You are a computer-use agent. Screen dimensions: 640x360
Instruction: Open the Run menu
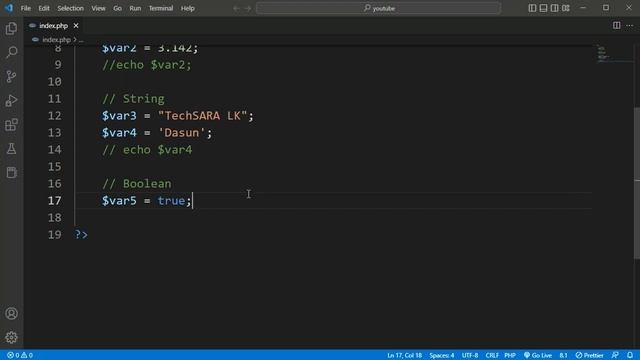135,8
